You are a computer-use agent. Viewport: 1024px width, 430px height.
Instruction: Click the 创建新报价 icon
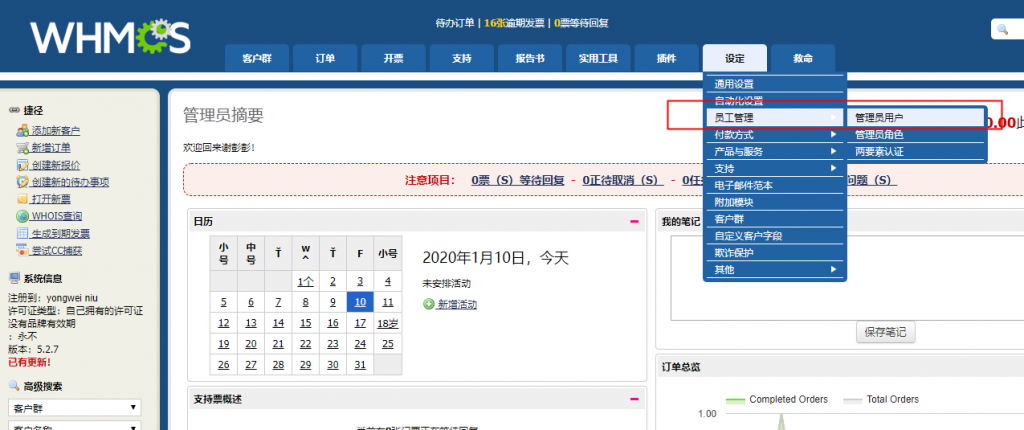click(23, 165)
